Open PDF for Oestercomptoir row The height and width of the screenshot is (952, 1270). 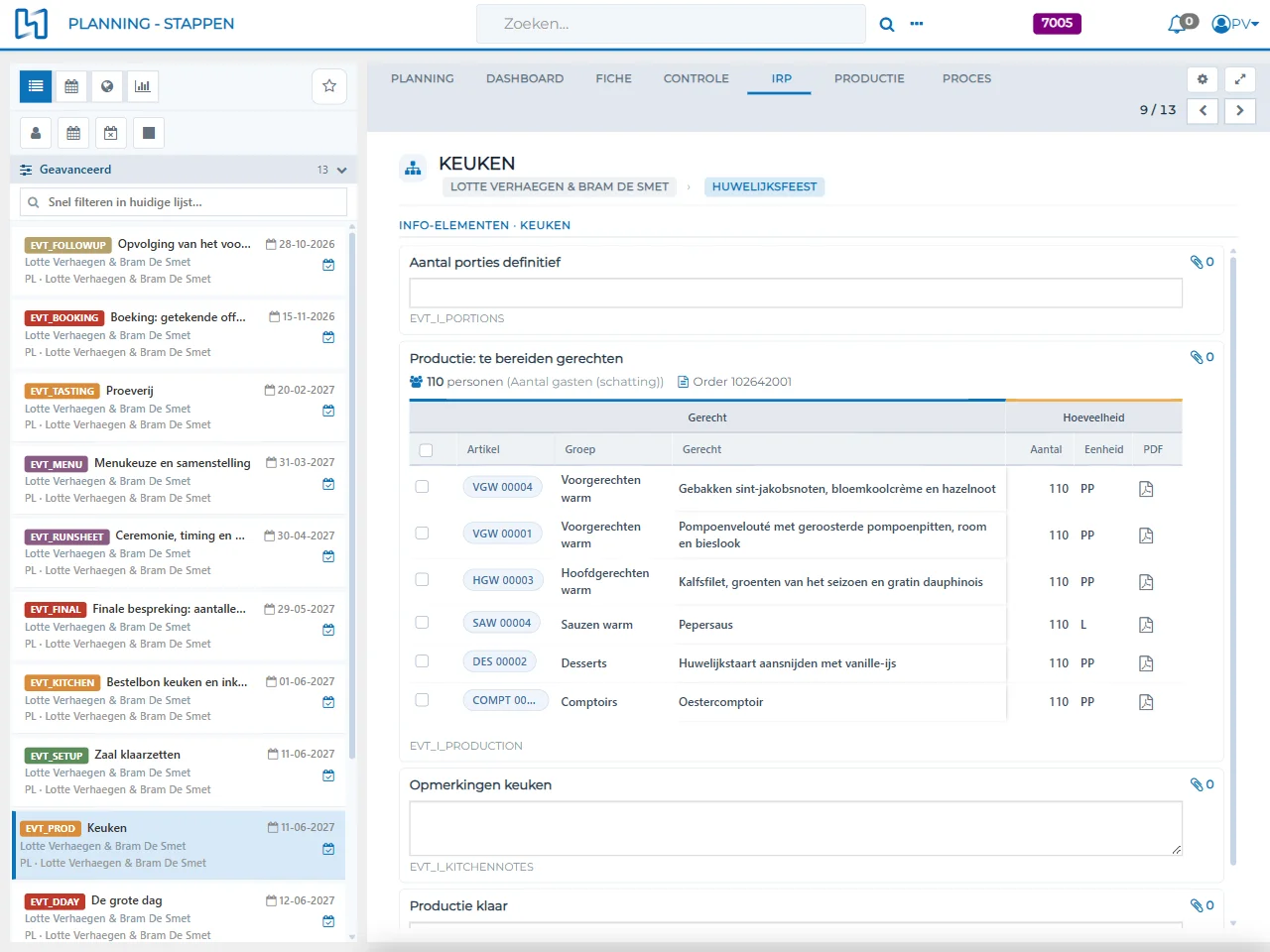point(1146,702)
